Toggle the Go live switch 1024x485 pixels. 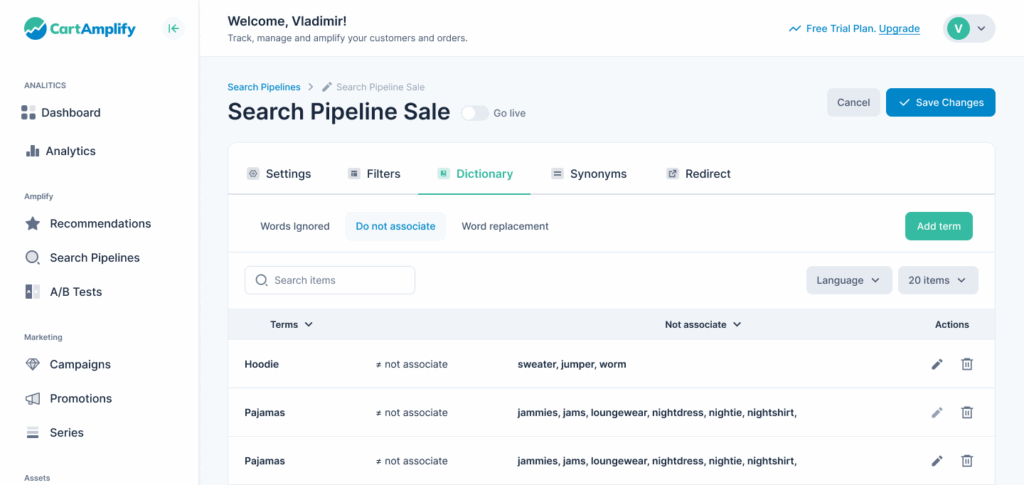tap(474, 113)
